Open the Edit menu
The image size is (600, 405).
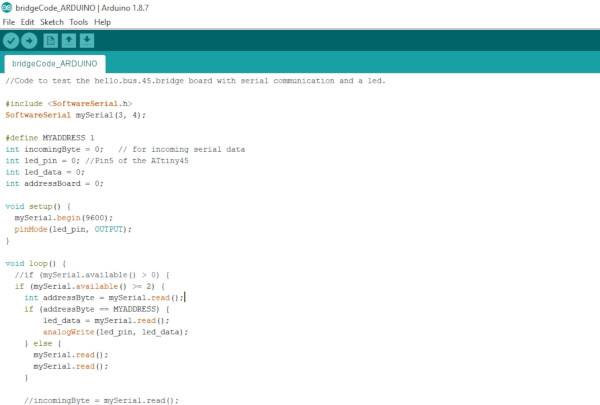[x=27, y=22]
